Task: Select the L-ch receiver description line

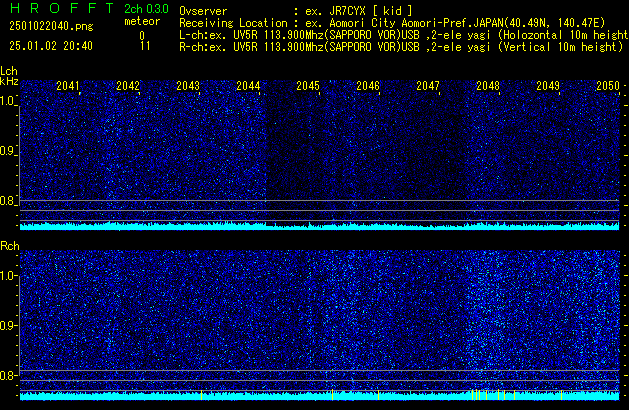Action: point(404,35)
